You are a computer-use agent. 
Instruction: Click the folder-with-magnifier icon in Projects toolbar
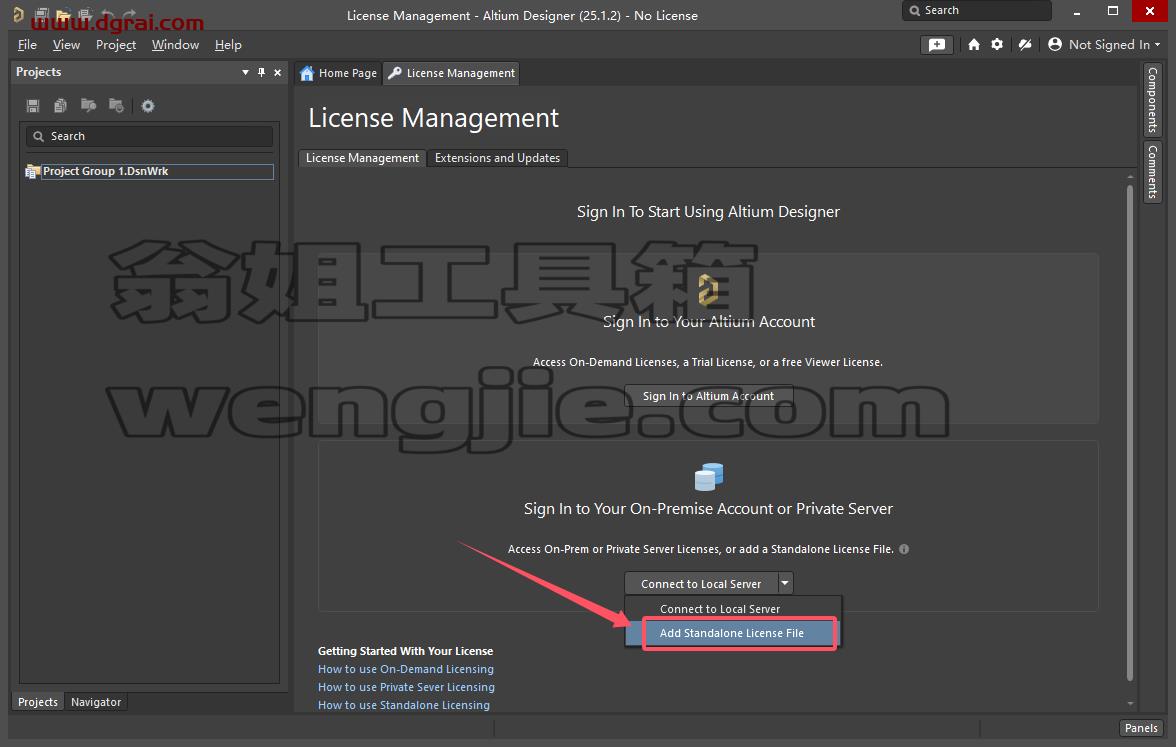(x=88, y=106)
